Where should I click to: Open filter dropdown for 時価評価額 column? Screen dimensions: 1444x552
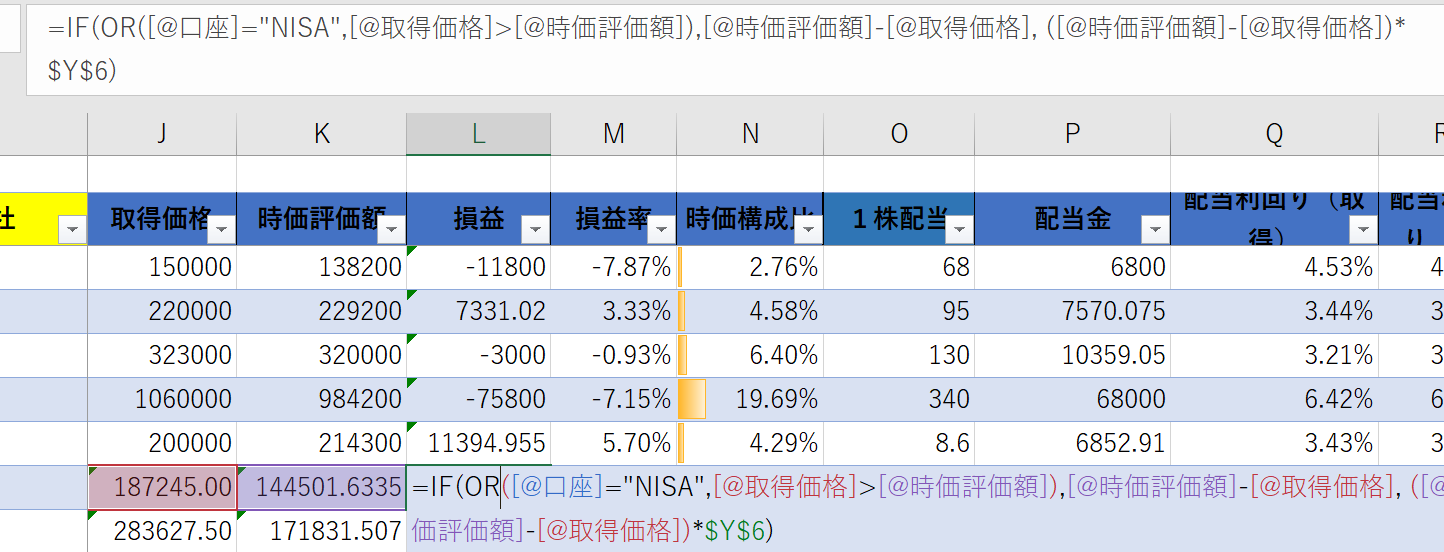pos(392,230)
